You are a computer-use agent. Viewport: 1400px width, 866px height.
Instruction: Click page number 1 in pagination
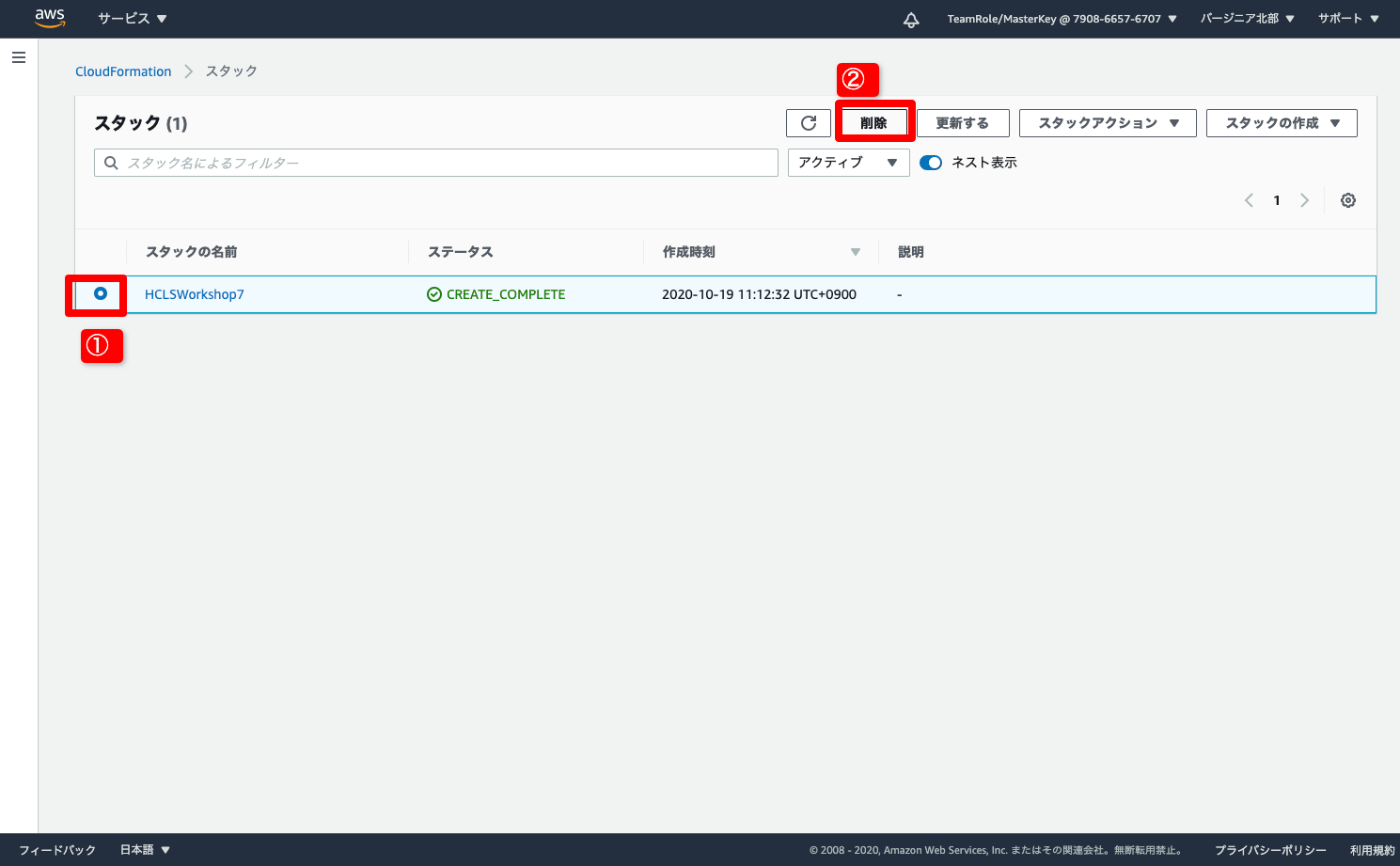point(1277,200)
